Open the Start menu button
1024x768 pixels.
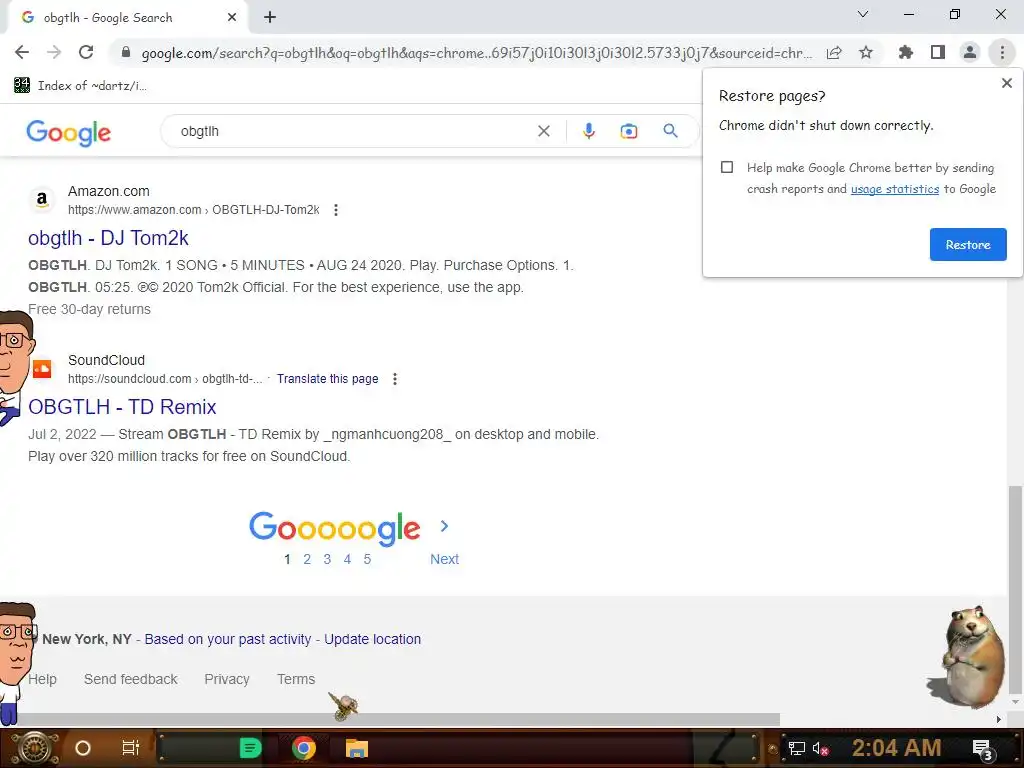click(x=35, y=748)
